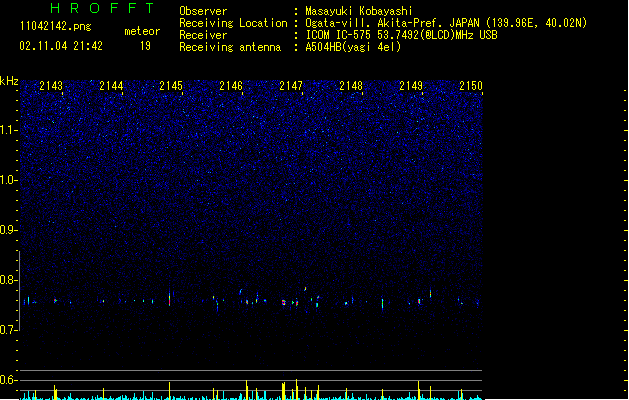Screen dimensions: 629x400
Task: Select the name Masayuki Kobayashi
Action: (359, 11)
